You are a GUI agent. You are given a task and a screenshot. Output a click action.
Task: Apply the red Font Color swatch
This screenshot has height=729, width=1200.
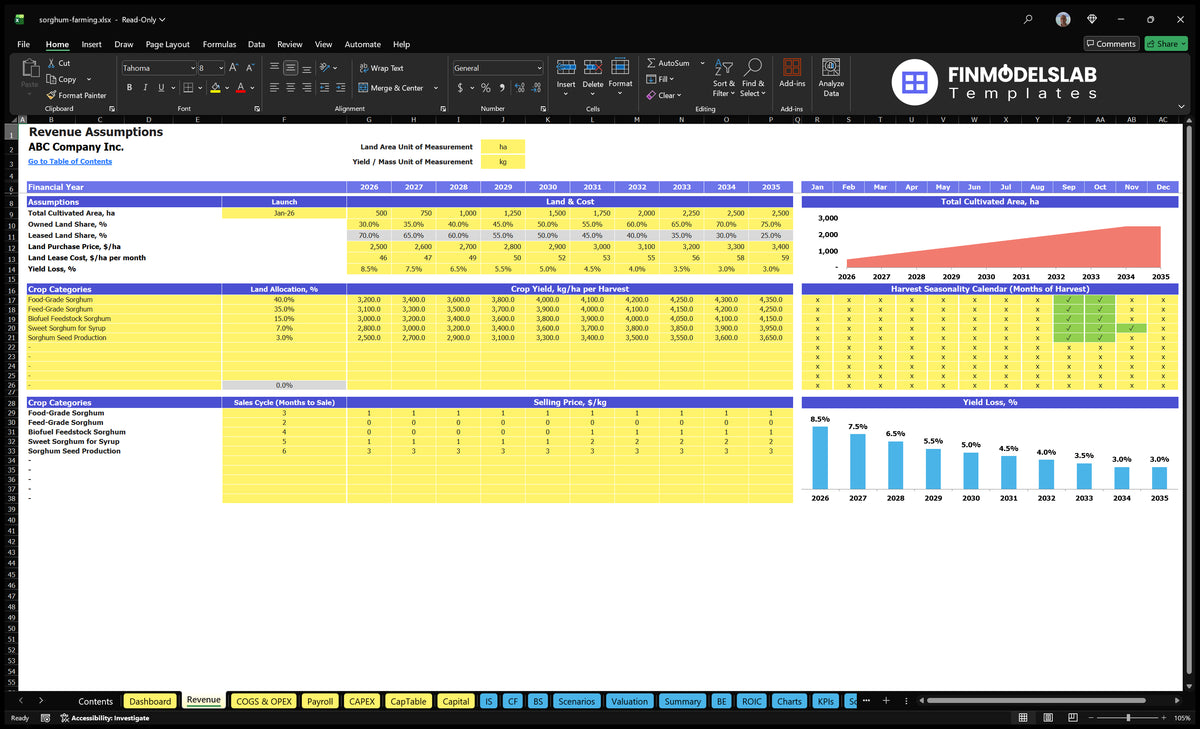pyautogui.click(x=241, y=88)
